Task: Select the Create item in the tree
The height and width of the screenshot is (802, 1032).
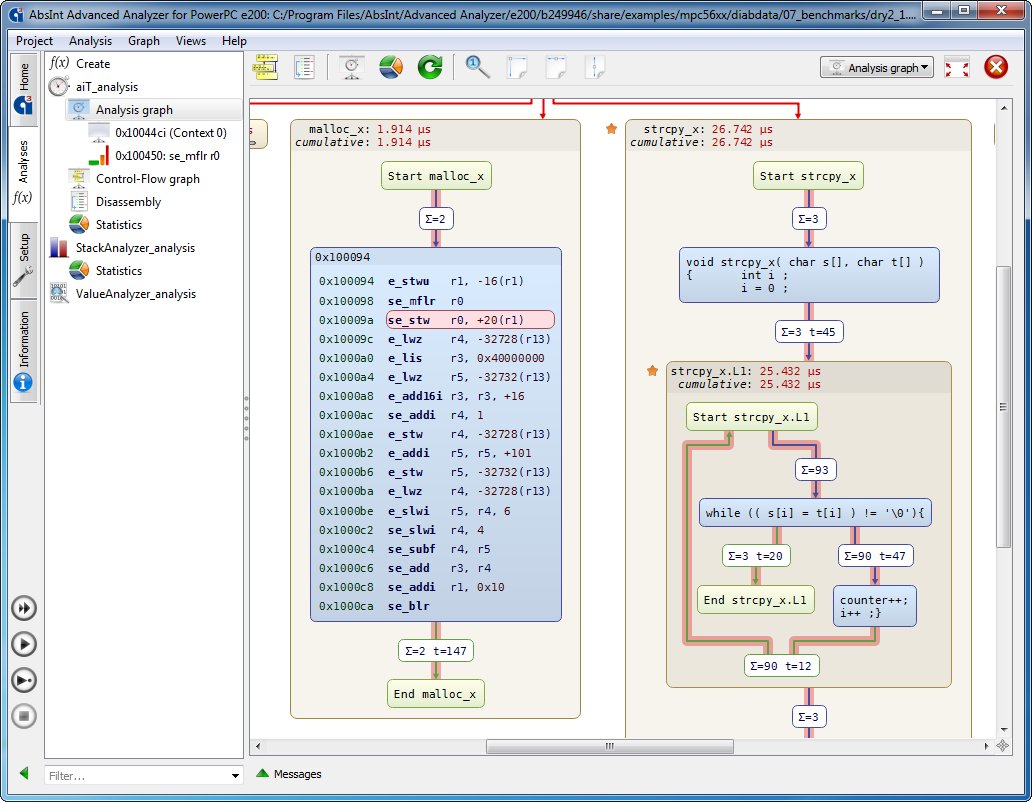Action: coord(93,64)
